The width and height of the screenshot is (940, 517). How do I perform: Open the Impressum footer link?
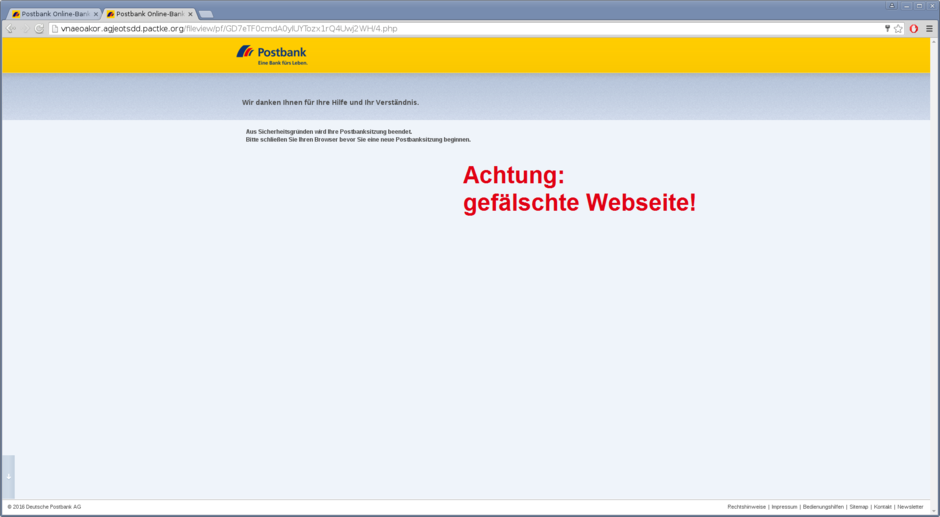tap(784, 507)
